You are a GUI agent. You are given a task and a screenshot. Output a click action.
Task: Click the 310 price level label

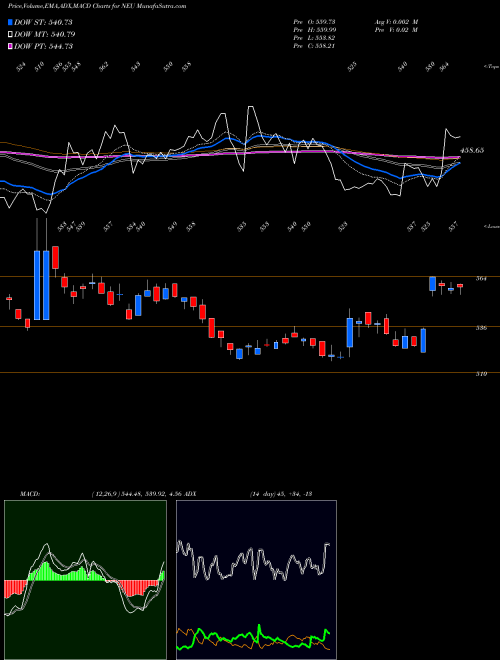click(481, 373)
